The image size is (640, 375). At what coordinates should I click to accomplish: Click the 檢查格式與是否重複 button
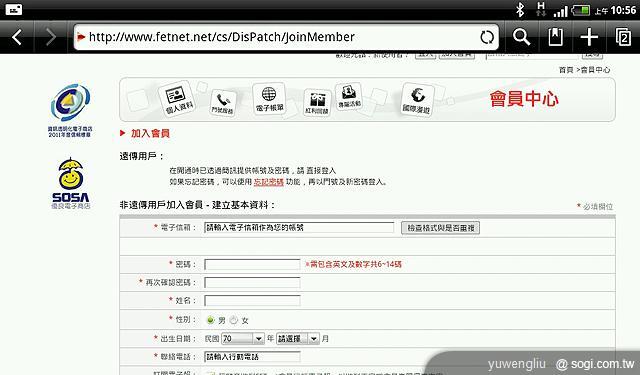(440, 228)
